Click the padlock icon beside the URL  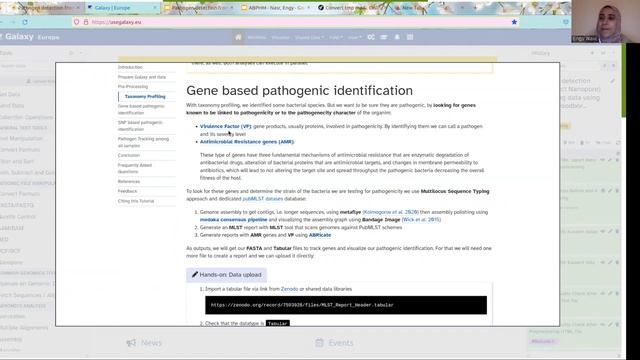(x=86, y=22)
